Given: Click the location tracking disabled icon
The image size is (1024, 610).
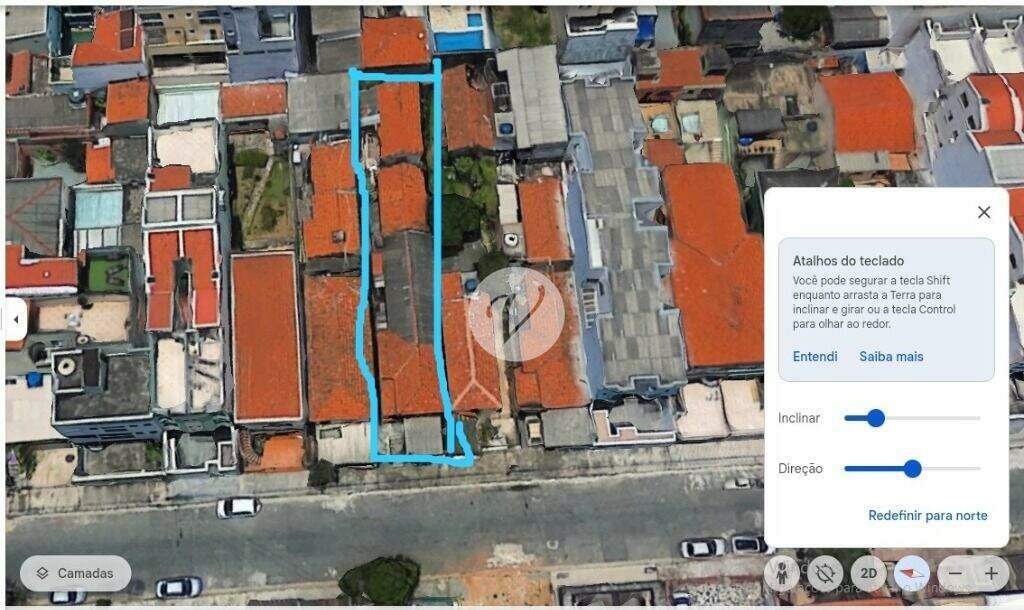Looking at the screenshot, I should coord(825,573).
